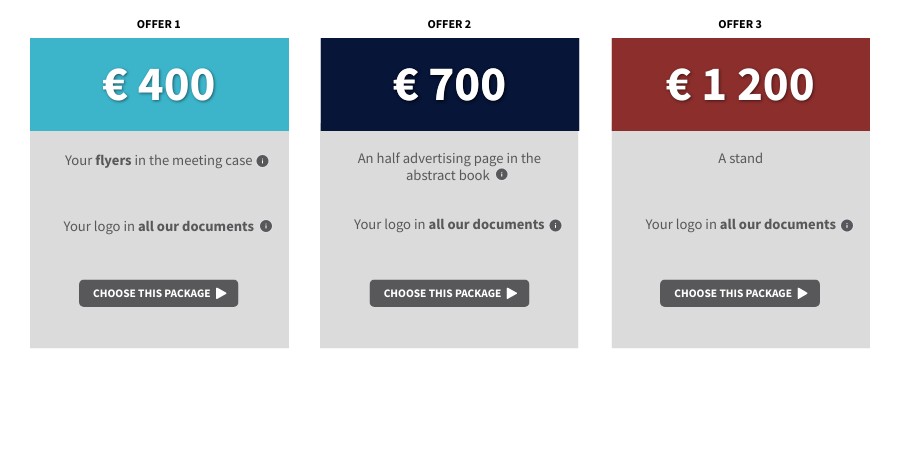Open the info icon beside Offer 1's logo line
Screen dimensions: 900x450
(266, 226)
